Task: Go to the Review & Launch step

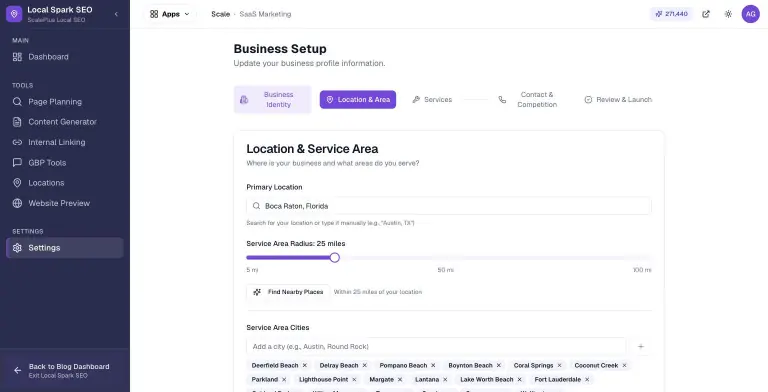Action: click(x=618, y=99)
